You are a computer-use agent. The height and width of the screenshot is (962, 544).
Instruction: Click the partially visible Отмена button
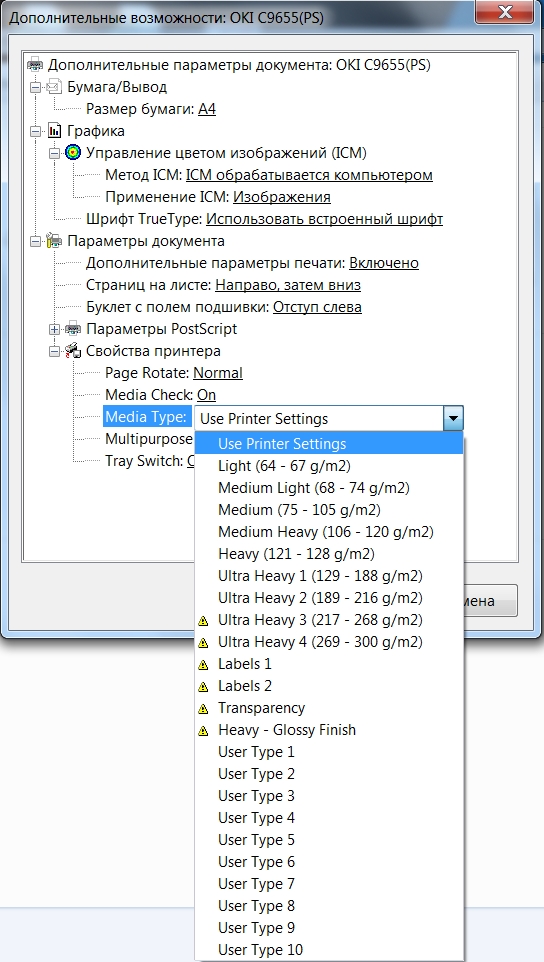491,601
